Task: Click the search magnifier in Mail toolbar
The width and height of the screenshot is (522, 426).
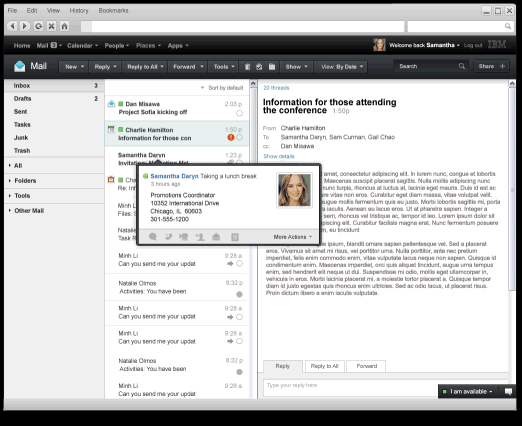Action: [462, 66]
